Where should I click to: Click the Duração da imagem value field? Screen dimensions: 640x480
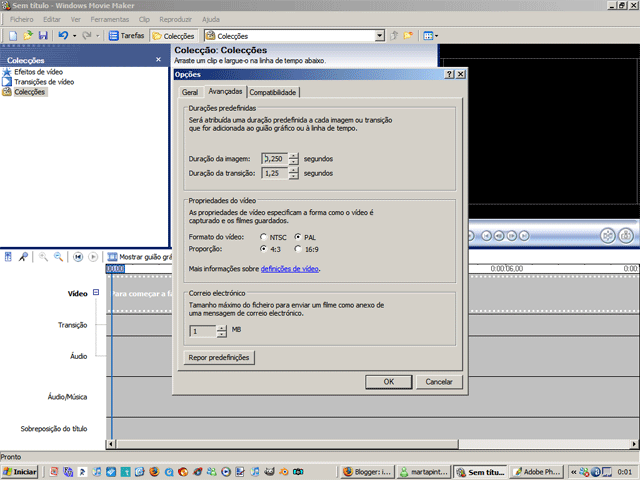pos(274,159)
